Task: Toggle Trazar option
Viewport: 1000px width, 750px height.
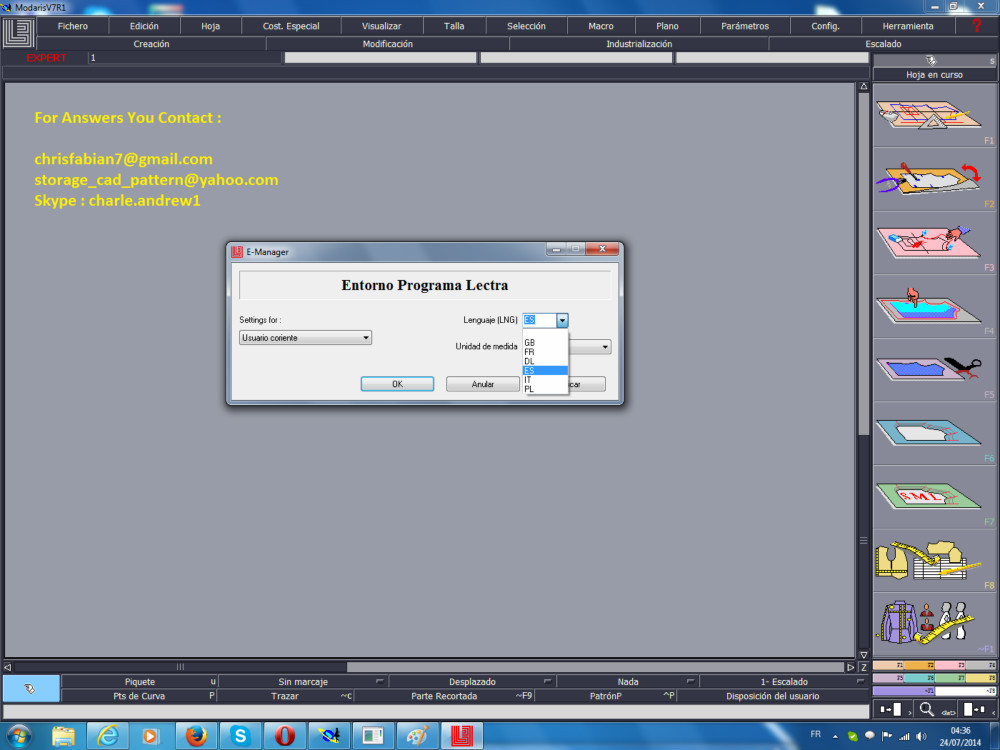Action: click(284, 696)
